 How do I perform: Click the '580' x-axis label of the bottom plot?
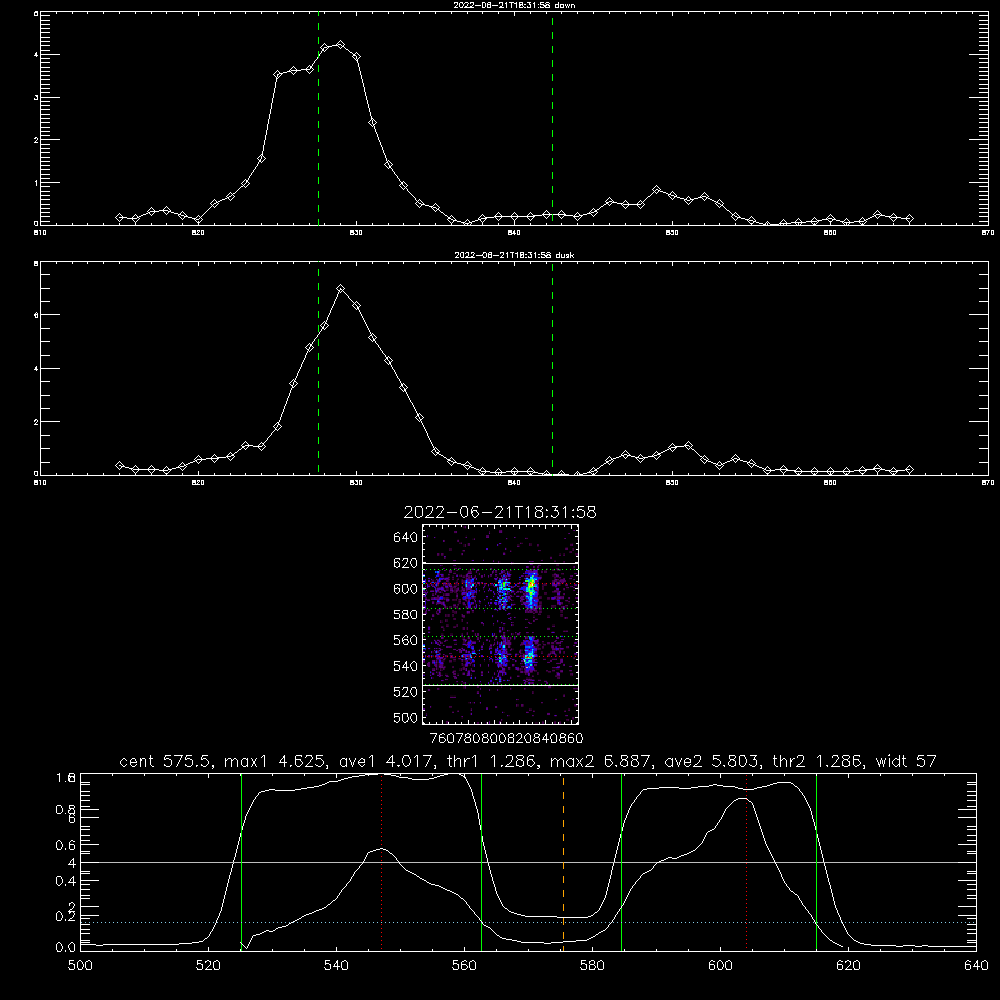pyautogui.click(x=592, y=966)
